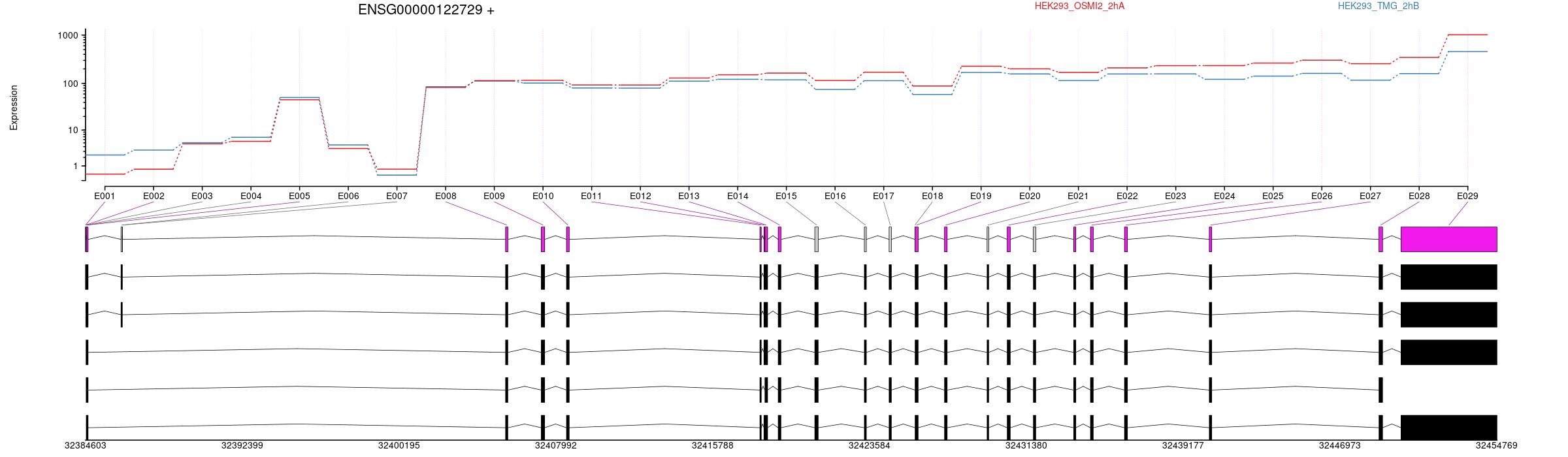Click the red expression line above E001
Viewport: 1568px width, 457px height.
point(105,174)
